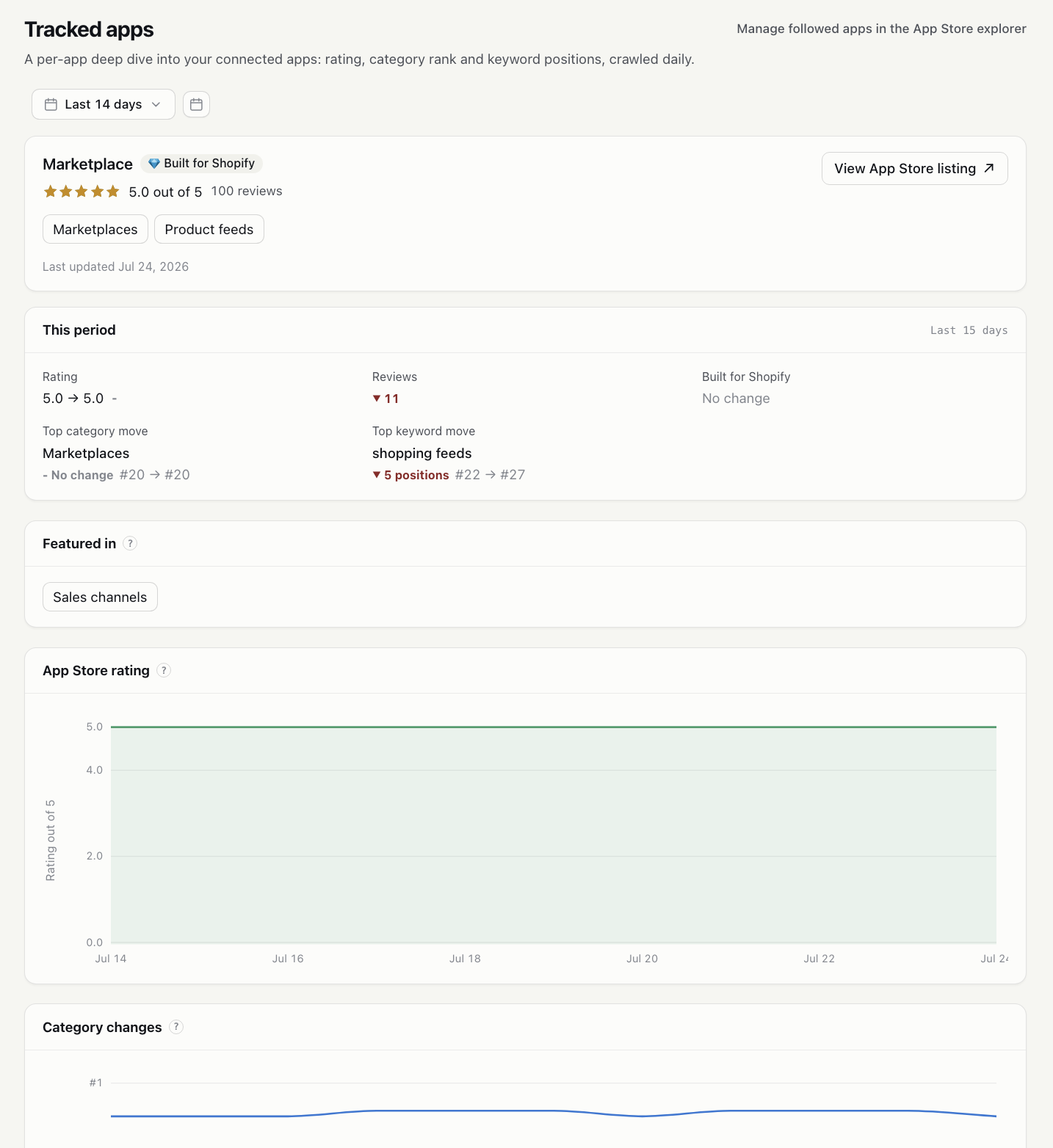The height and width of the screenshot is (1148, 1053).
Task: Click the Jul 14 label on rating chart axis
Action: coord(111,959)
